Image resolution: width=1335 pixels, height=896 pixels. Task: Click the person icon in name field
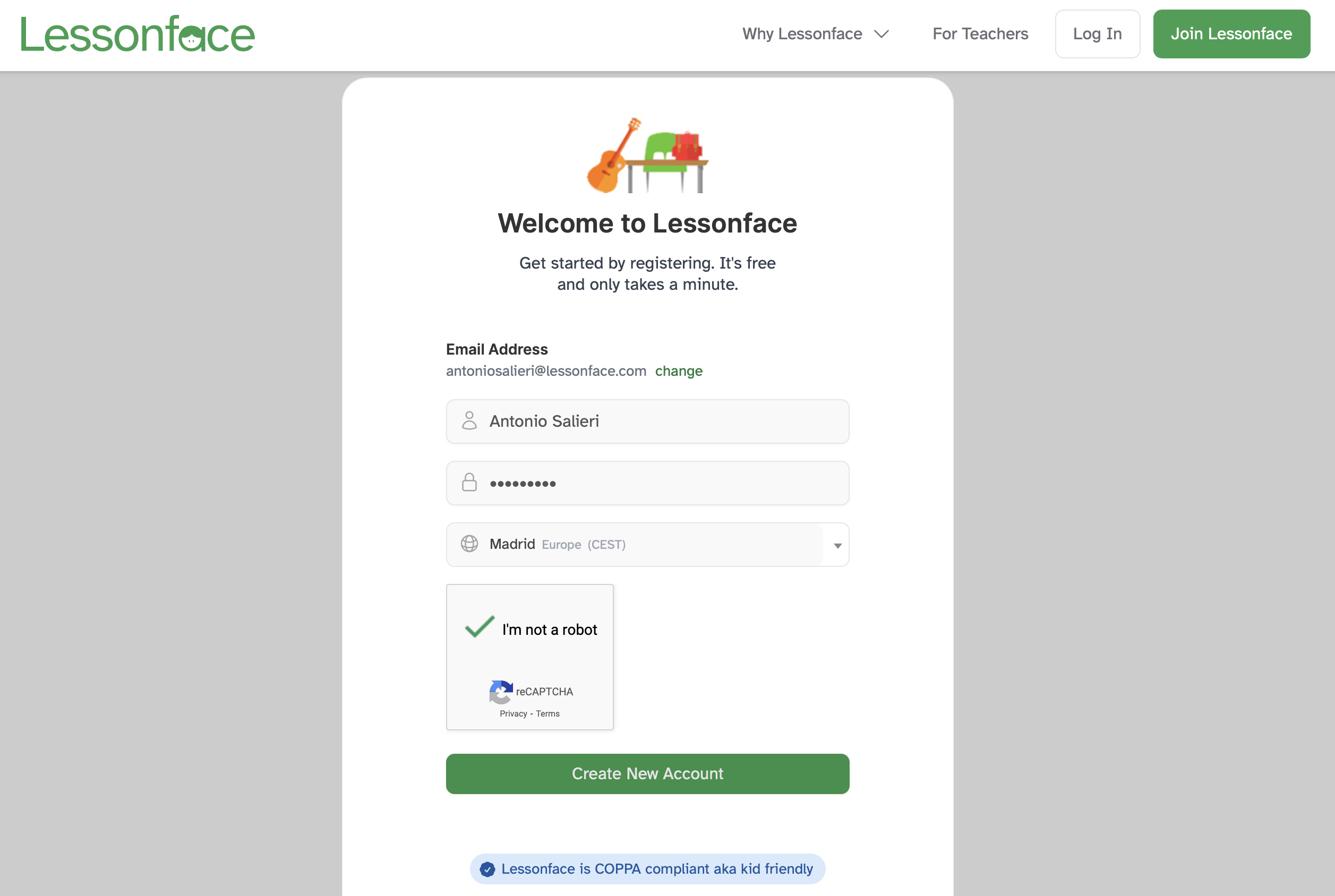[469, 421]
